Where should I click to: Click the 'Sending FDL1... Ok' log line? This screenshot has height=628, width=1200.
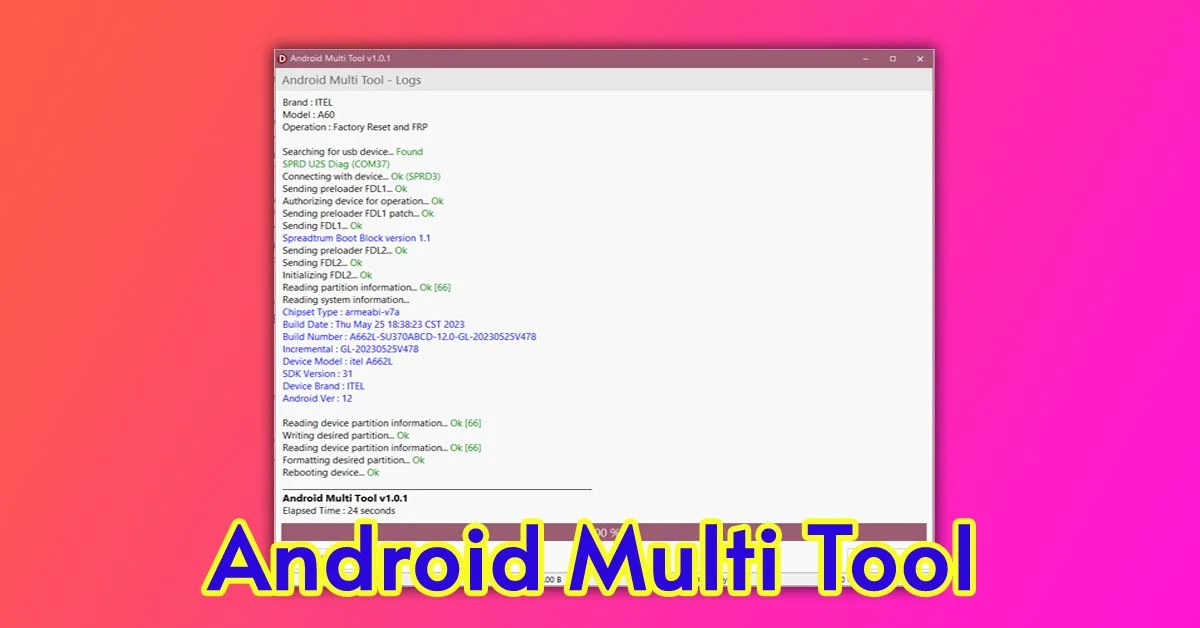tap(323, 226)
